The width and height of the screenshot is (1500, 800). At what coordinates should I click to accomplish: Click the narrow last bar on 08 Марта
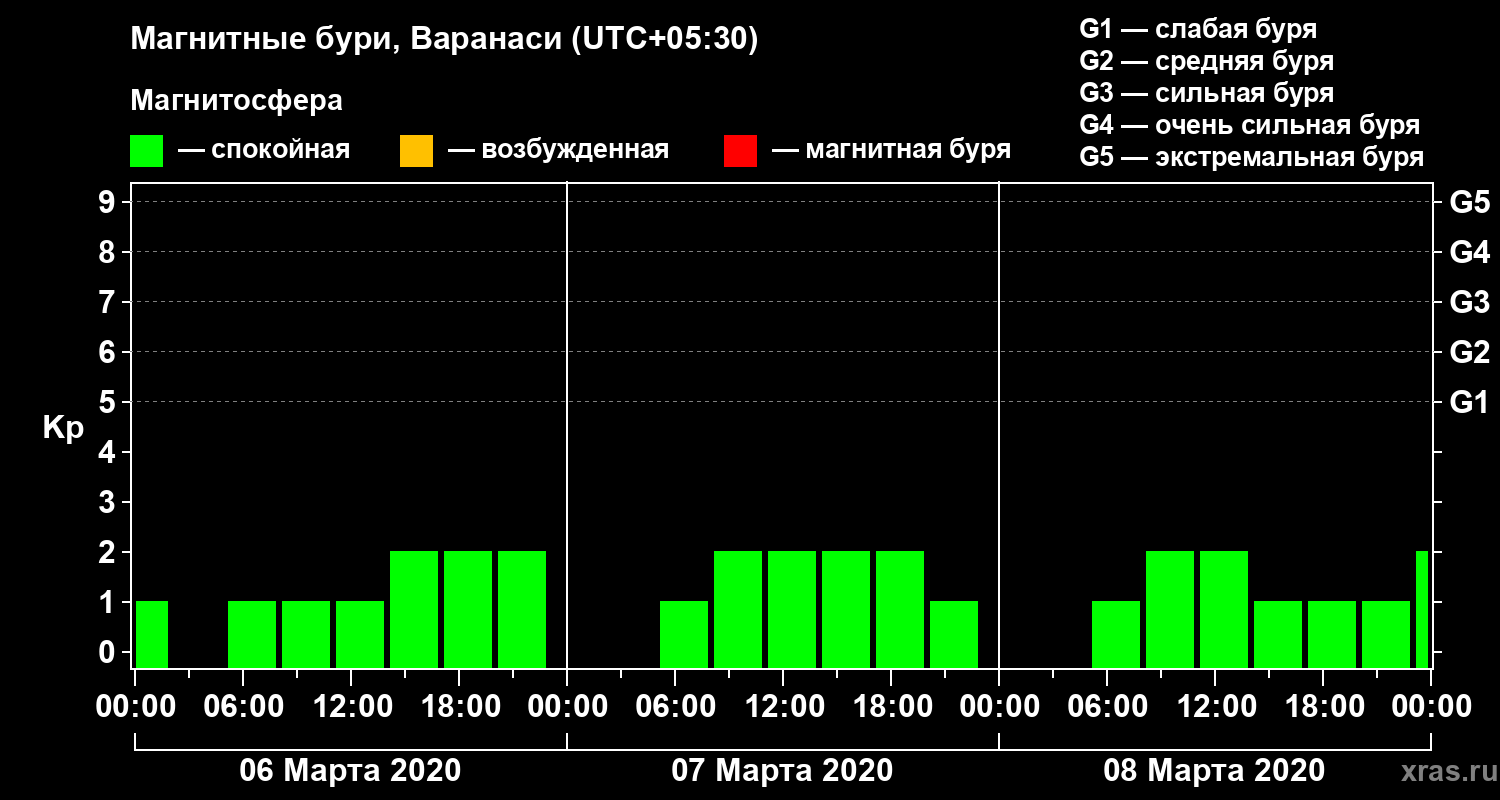coord(1422,609)
